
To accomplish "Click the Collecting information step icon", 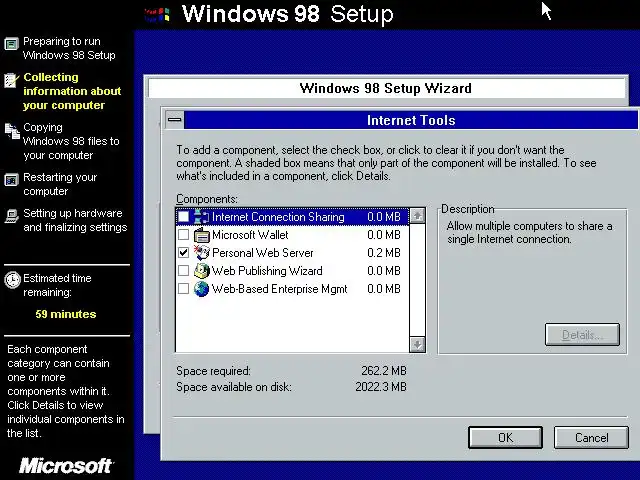I will [11, 80].
